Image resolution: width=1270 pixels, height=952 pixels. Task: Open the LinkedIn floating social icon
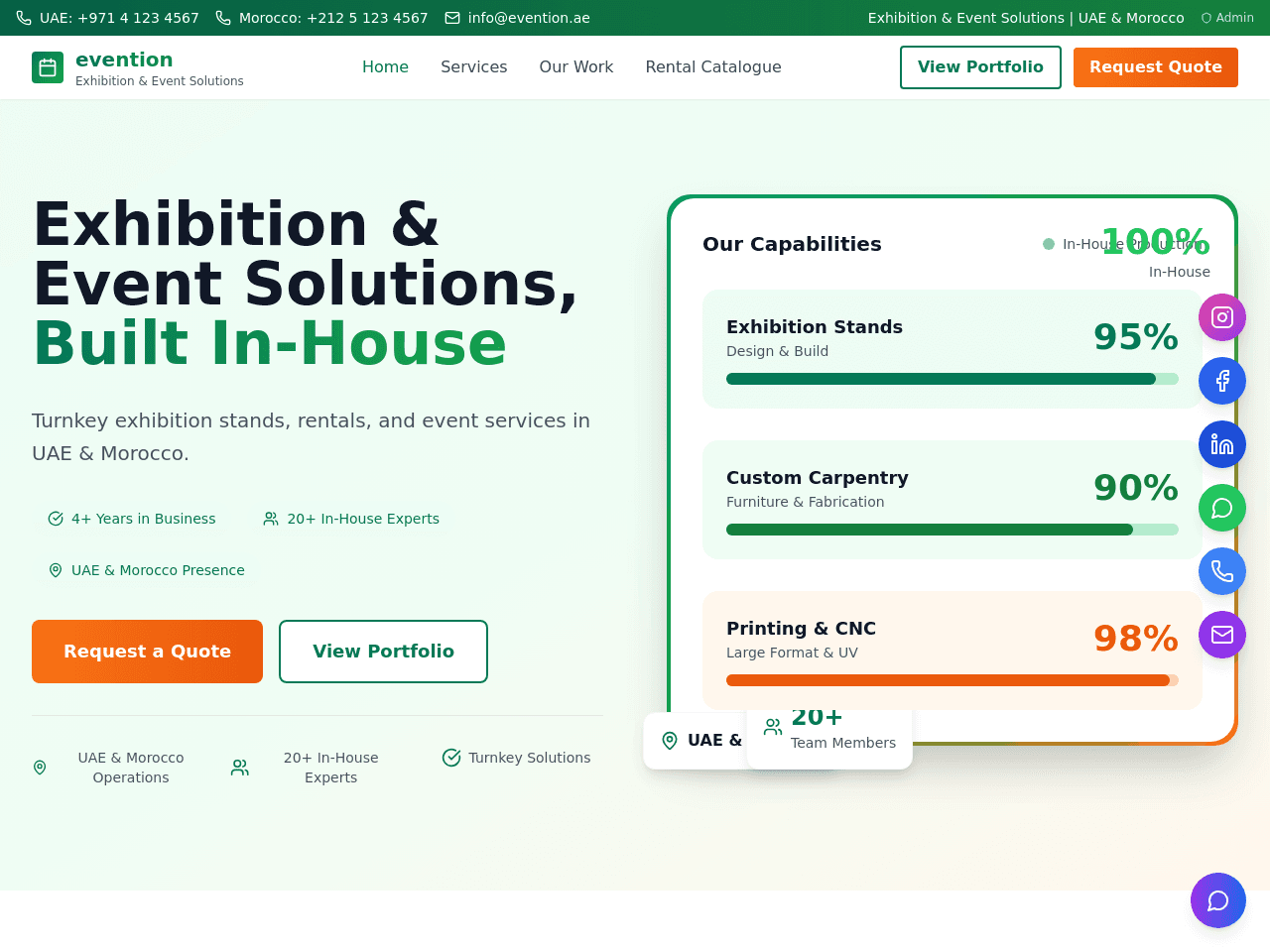(1222, 444)
